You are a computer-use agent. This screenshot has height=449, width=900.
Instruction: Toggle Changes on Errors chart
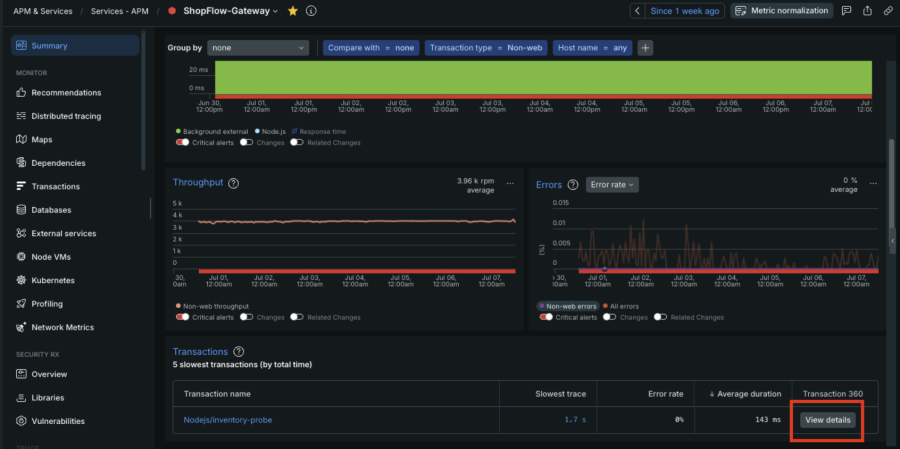point(610,317)
